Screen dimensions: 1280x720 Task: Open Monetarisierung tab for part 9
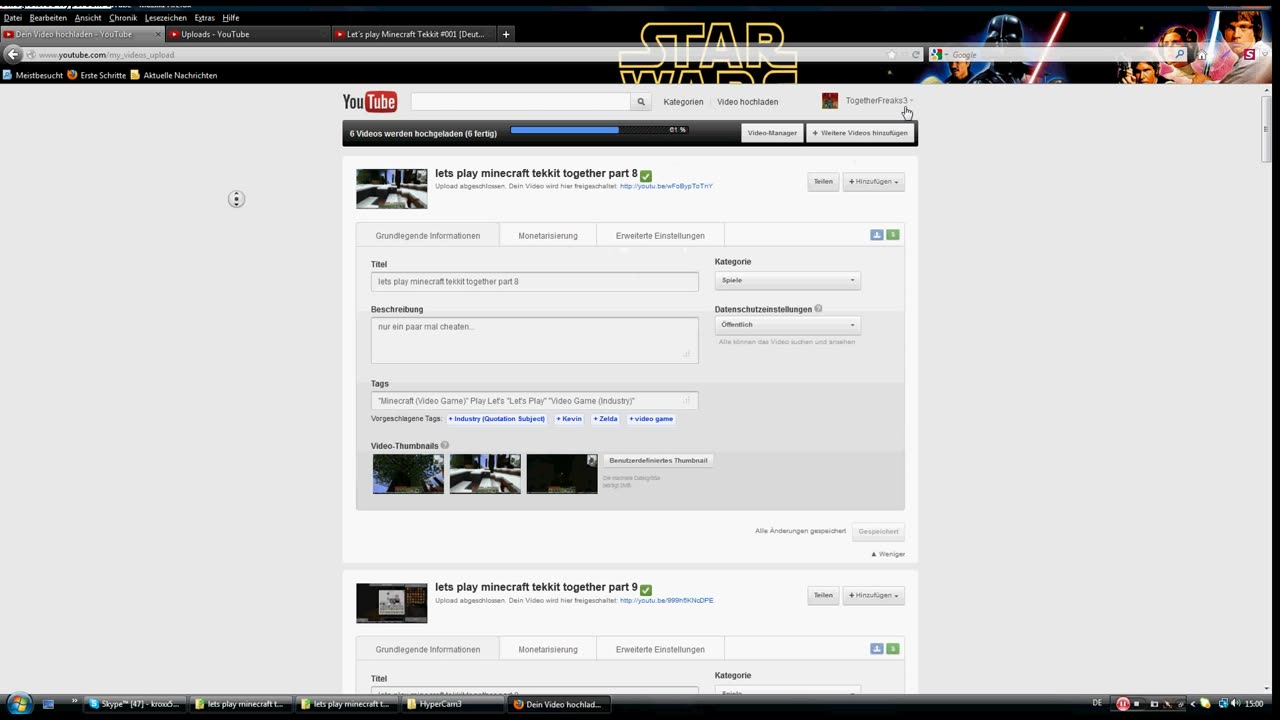[x=548, y=650]
